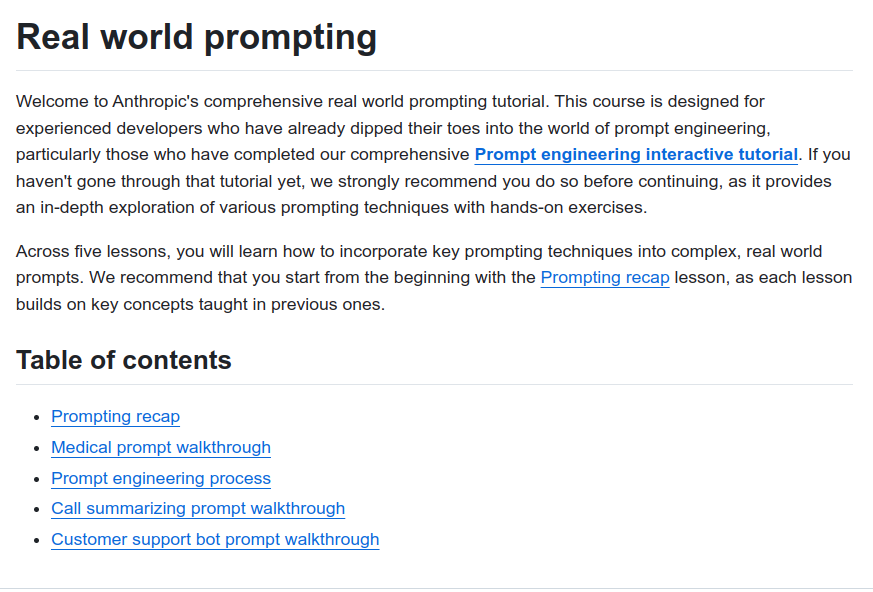
Task: Select the Call summarizing prompt walkthrough link
Action: pyautogui.click(x=198, y=509)
